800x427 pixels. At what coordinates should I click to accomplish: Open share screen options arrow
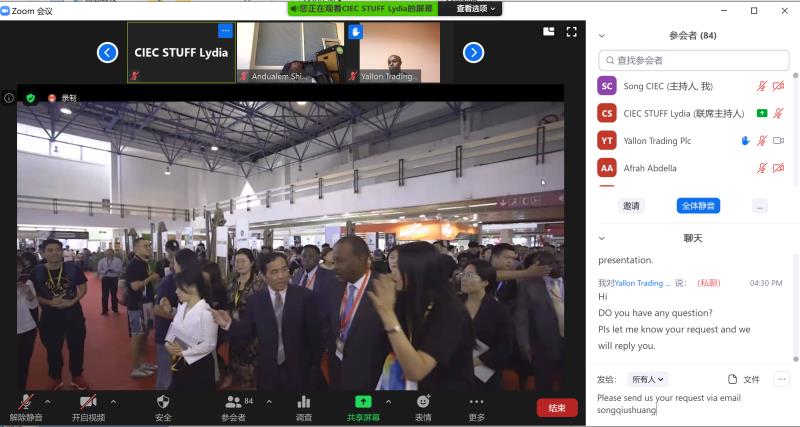tap(389, 402)
